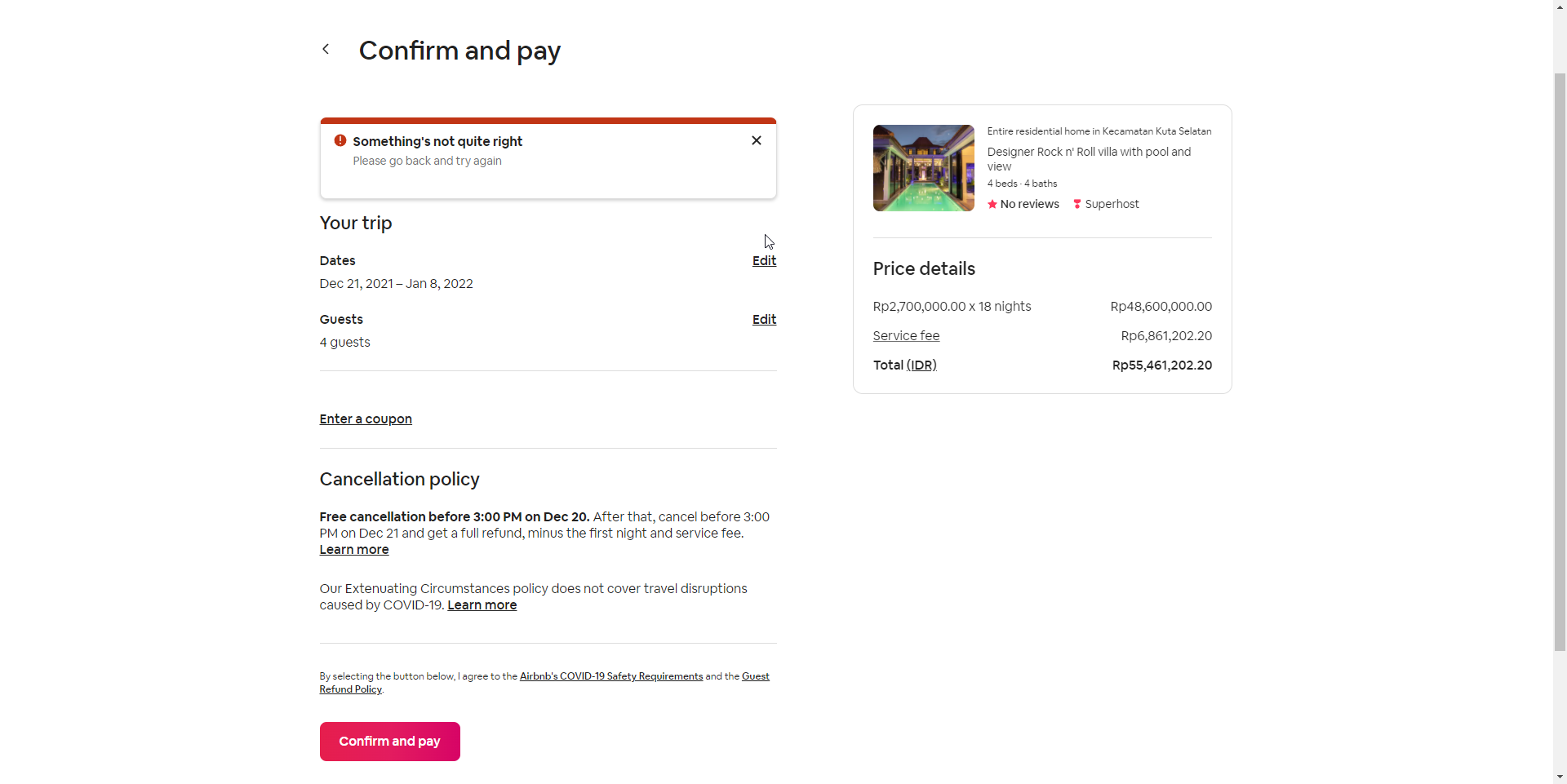
Task: Edit the trip dates
Action: (764, 260)
